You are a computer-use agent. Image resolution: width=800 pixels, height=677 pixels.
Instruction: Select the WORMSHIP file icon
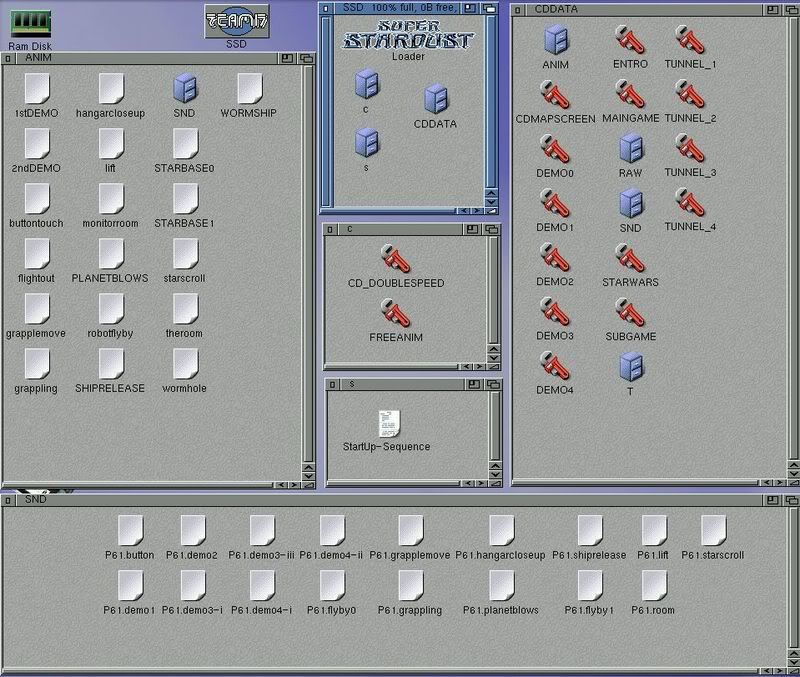coord(248,88)
